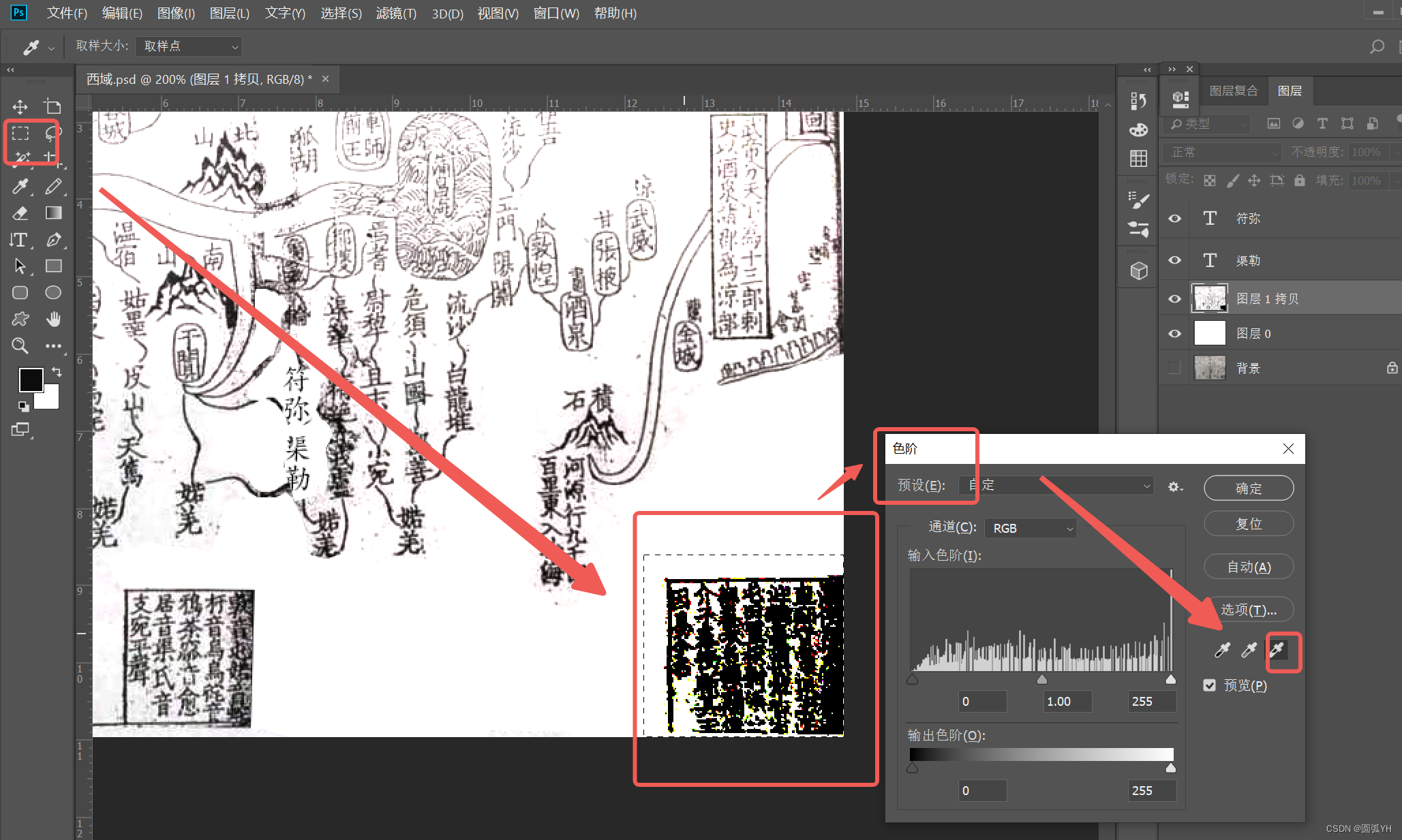Image resolution: width=1402 pixels, height=840 pixels.
Task: Disable the 预览 checkbox in Levels
Action: (x=1209, y=685)
